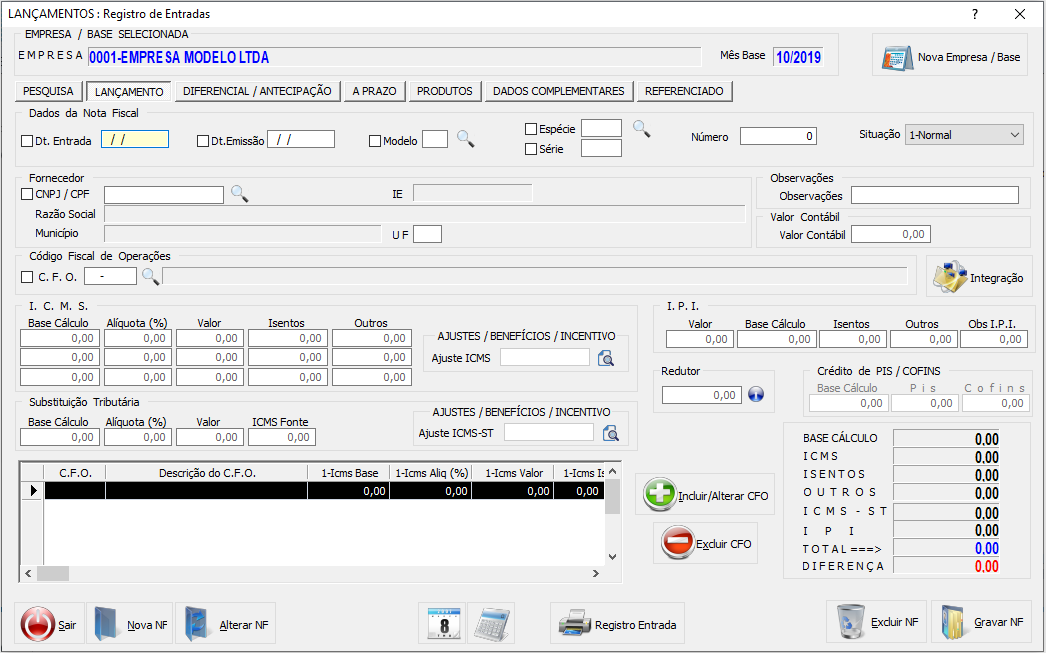
Task: Focus the Série input field
Action: point(601,148)
